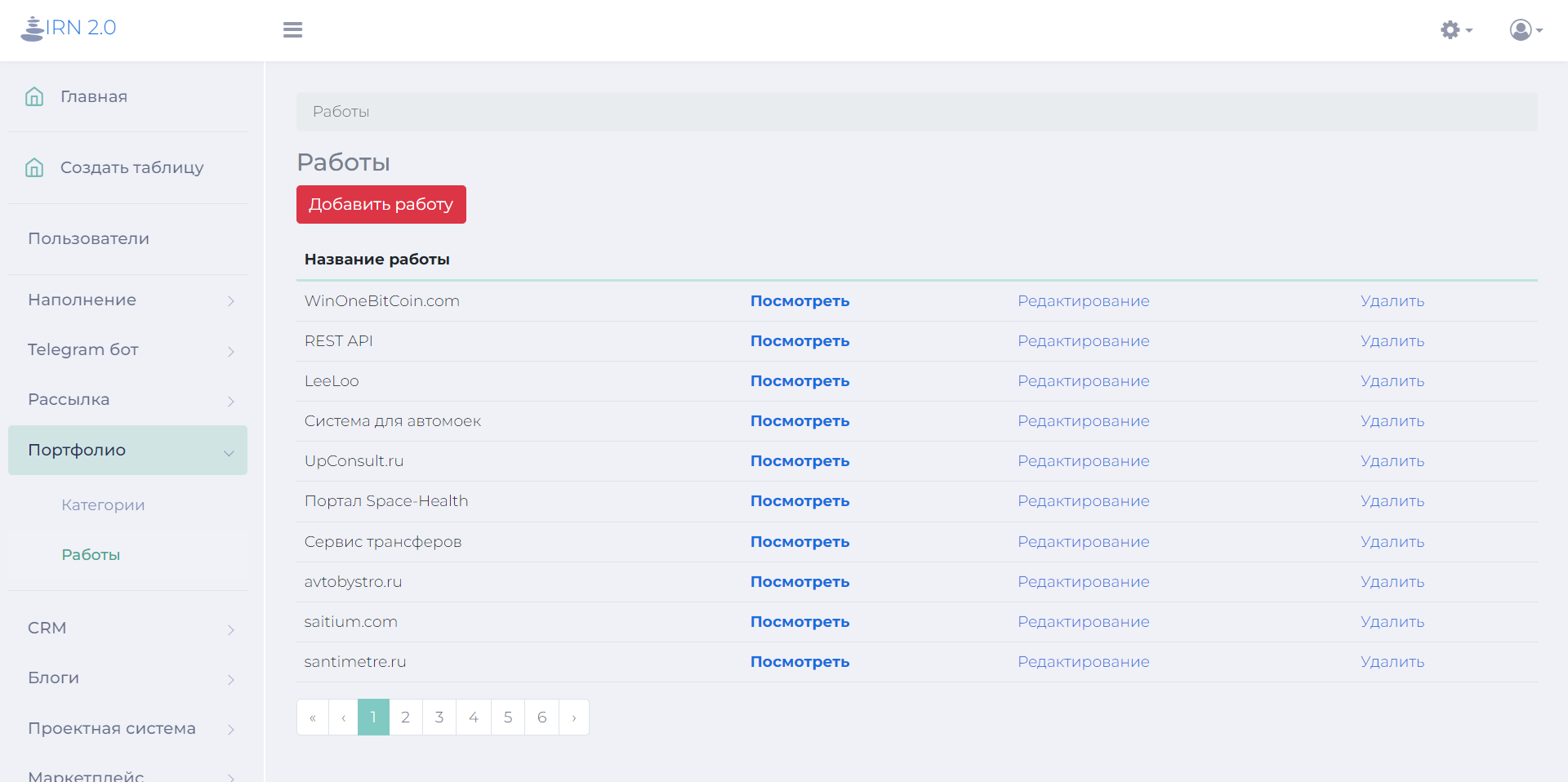This screenshot has height=782, width=1568.
Task: Delete the Портал Space-Health work
Action: coord(1392,500)
